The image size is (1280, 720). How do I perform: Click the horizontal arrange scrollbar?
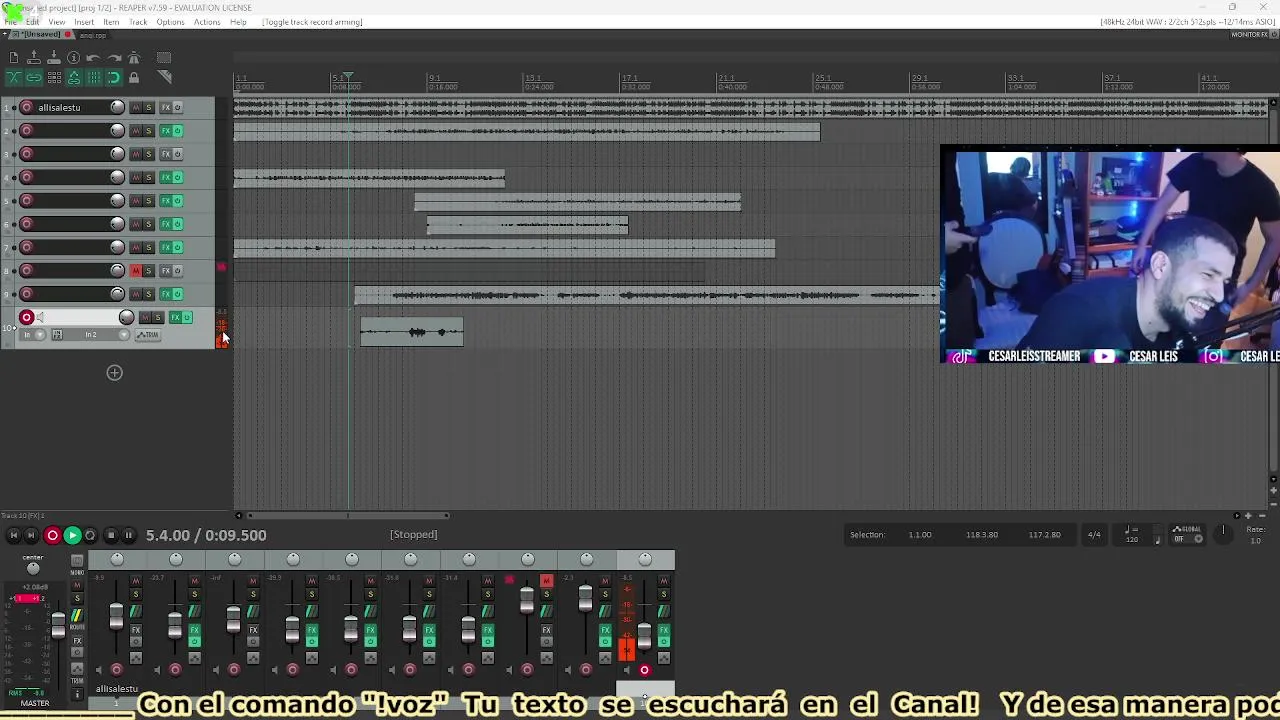coord(347,516)
